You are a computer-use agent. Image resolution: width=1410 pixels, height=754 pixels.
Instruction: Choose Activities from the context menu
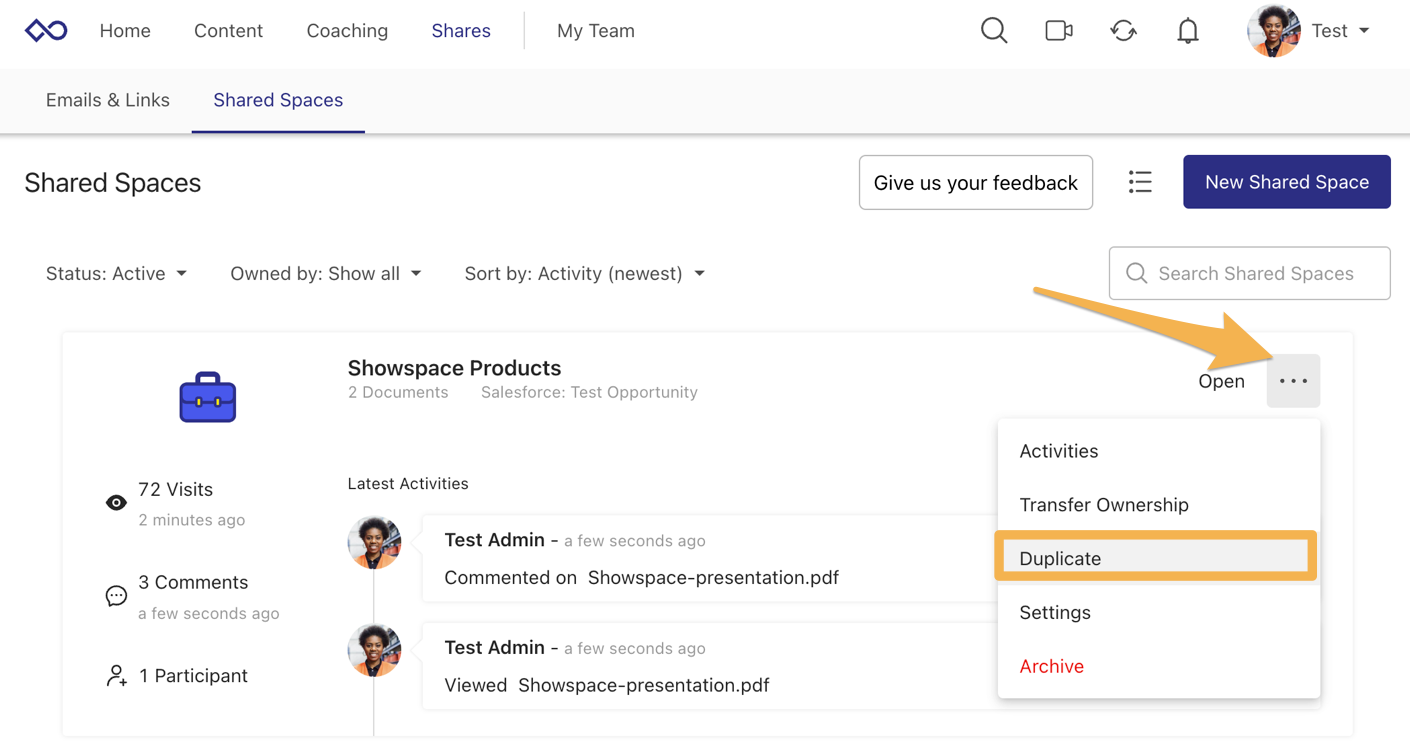click(1158, 451)
